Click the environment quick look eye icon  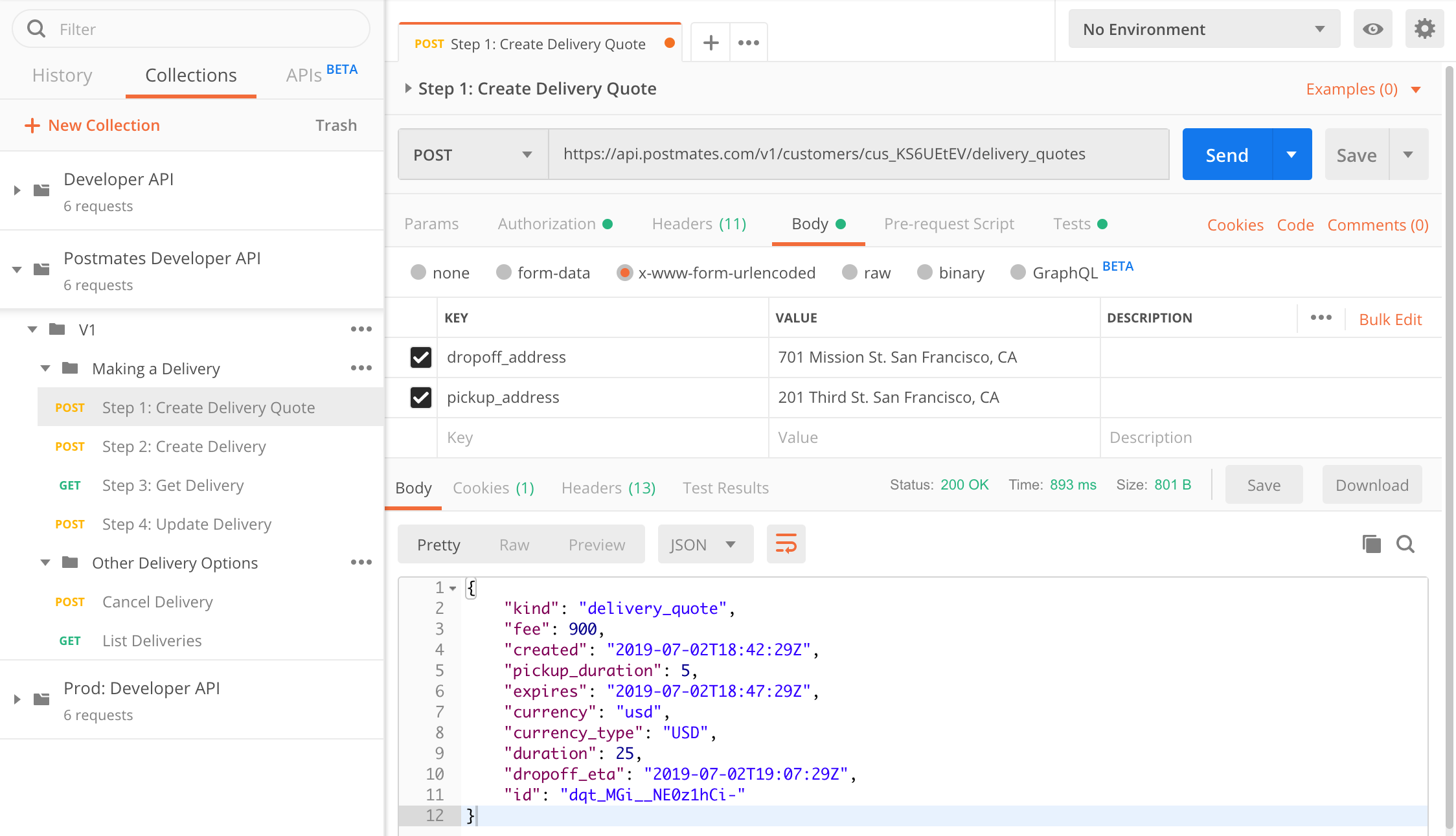click(x=1372, y=29)
